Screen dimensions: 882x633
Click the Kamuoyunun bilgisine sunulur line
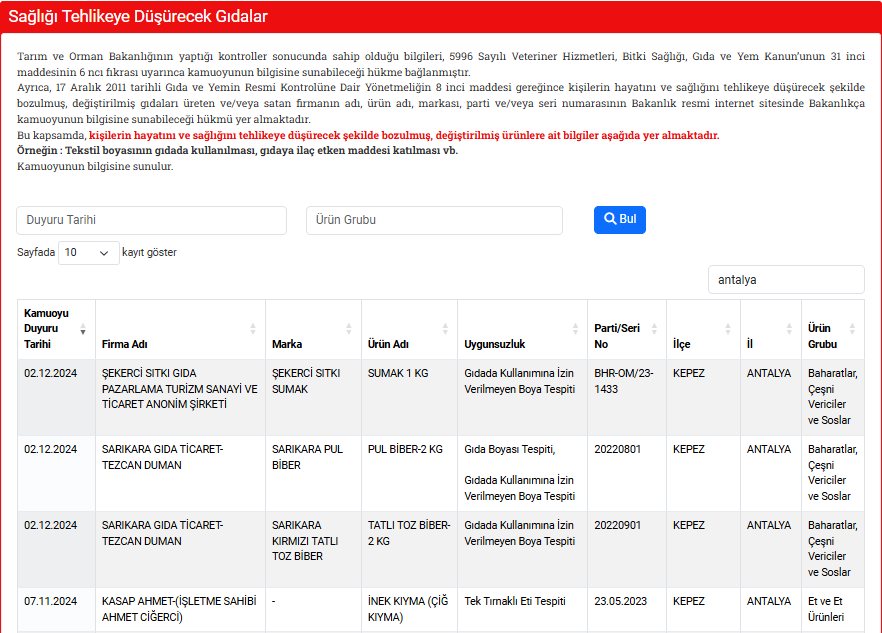click(x=95, y=167)
